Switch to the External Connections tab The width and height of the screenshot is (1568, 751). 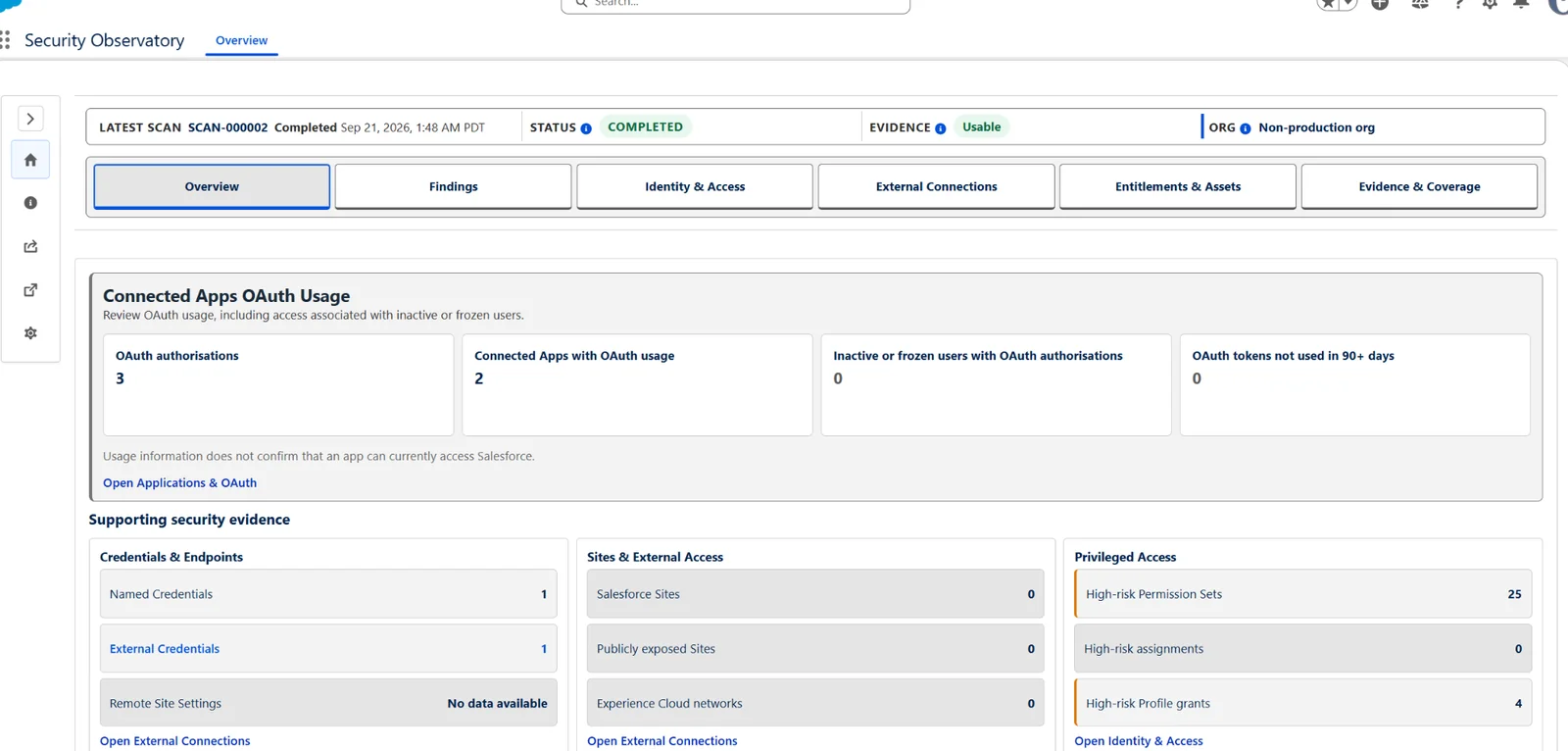(936, 186)
